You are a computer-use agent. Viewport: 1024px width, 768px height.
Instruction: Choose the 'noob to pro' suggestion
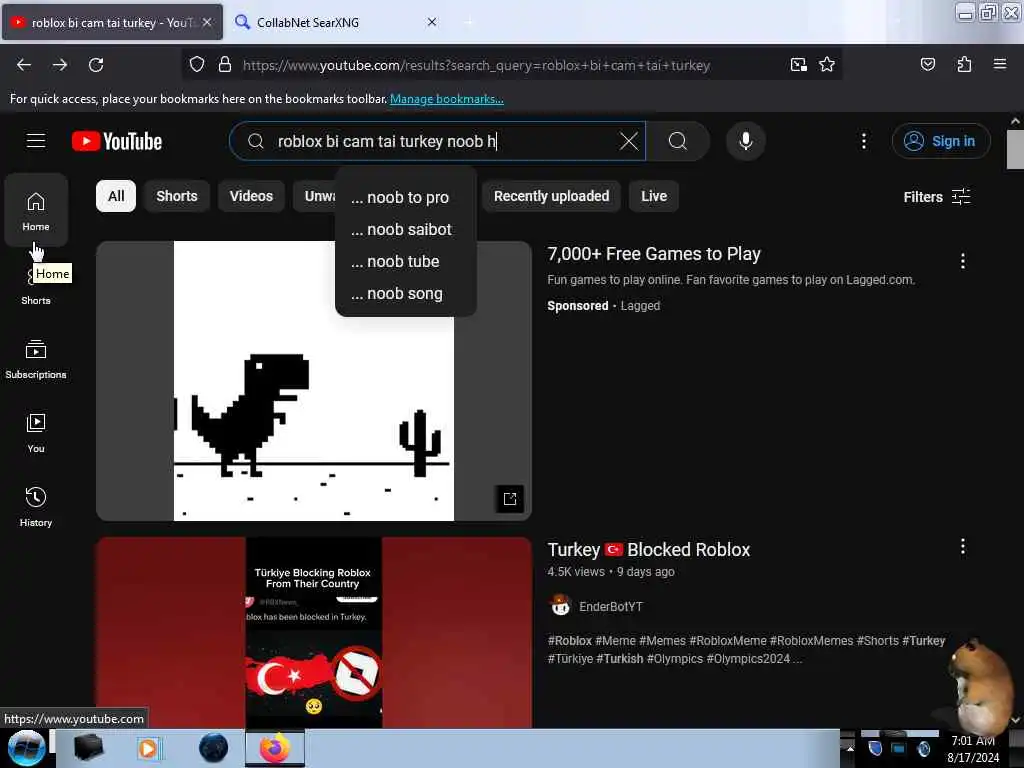[406, 197]
